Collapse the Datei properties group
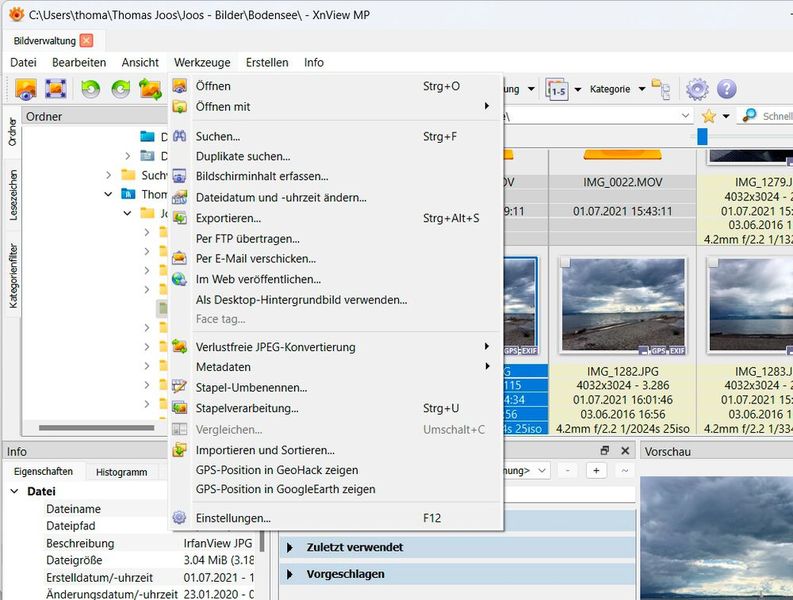The image size is (793, 600). pos(15,491)
